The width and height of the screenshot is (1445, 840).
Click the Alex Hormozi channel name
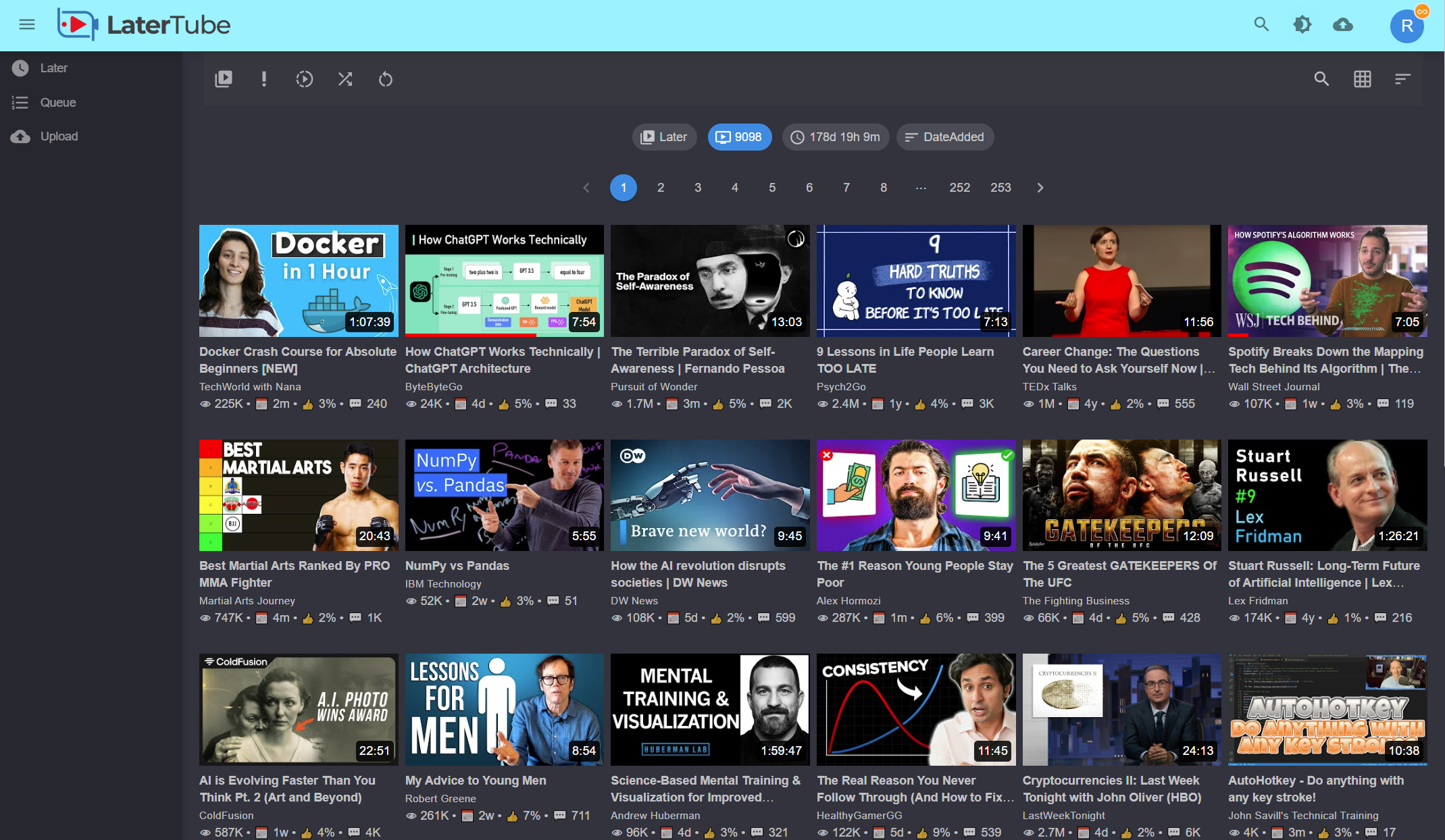[x=848, y=600]
